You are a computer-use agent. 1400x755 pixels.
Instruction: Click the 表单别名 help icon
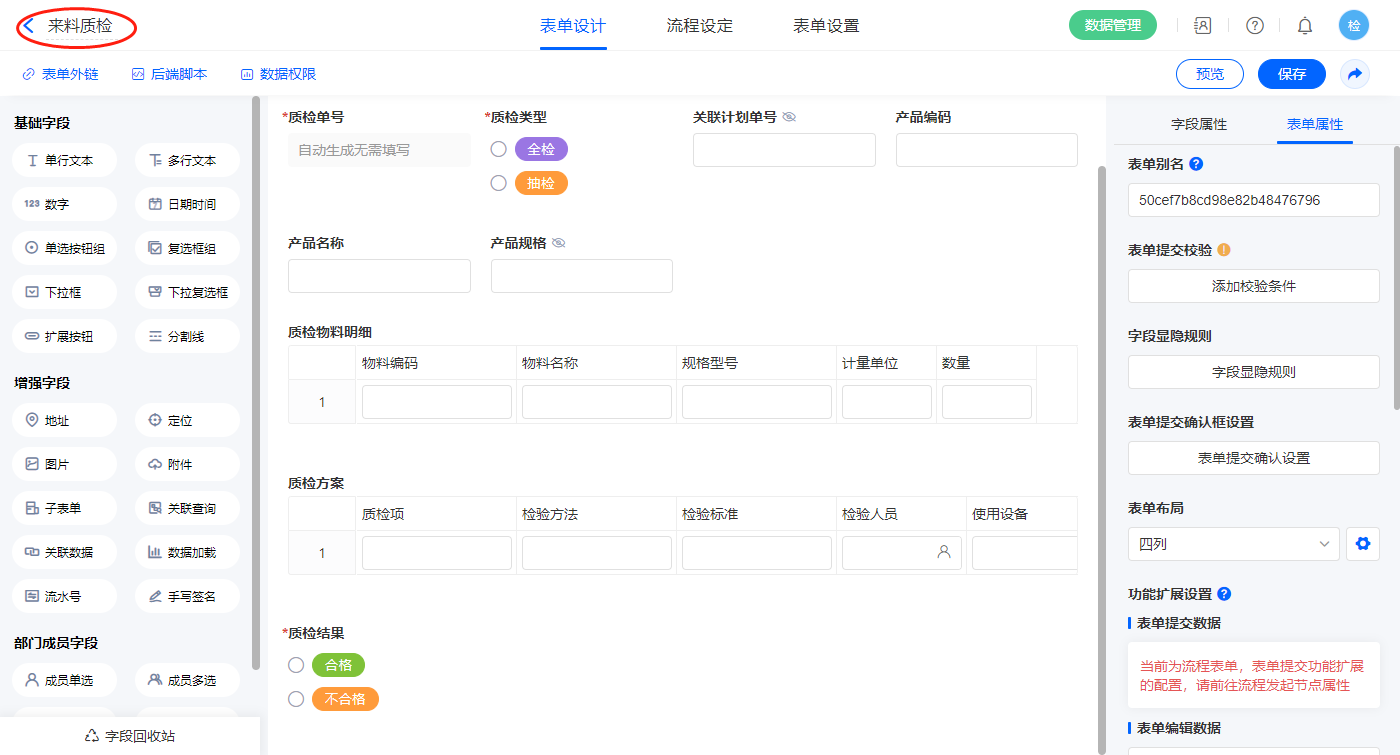point(1196,164)
